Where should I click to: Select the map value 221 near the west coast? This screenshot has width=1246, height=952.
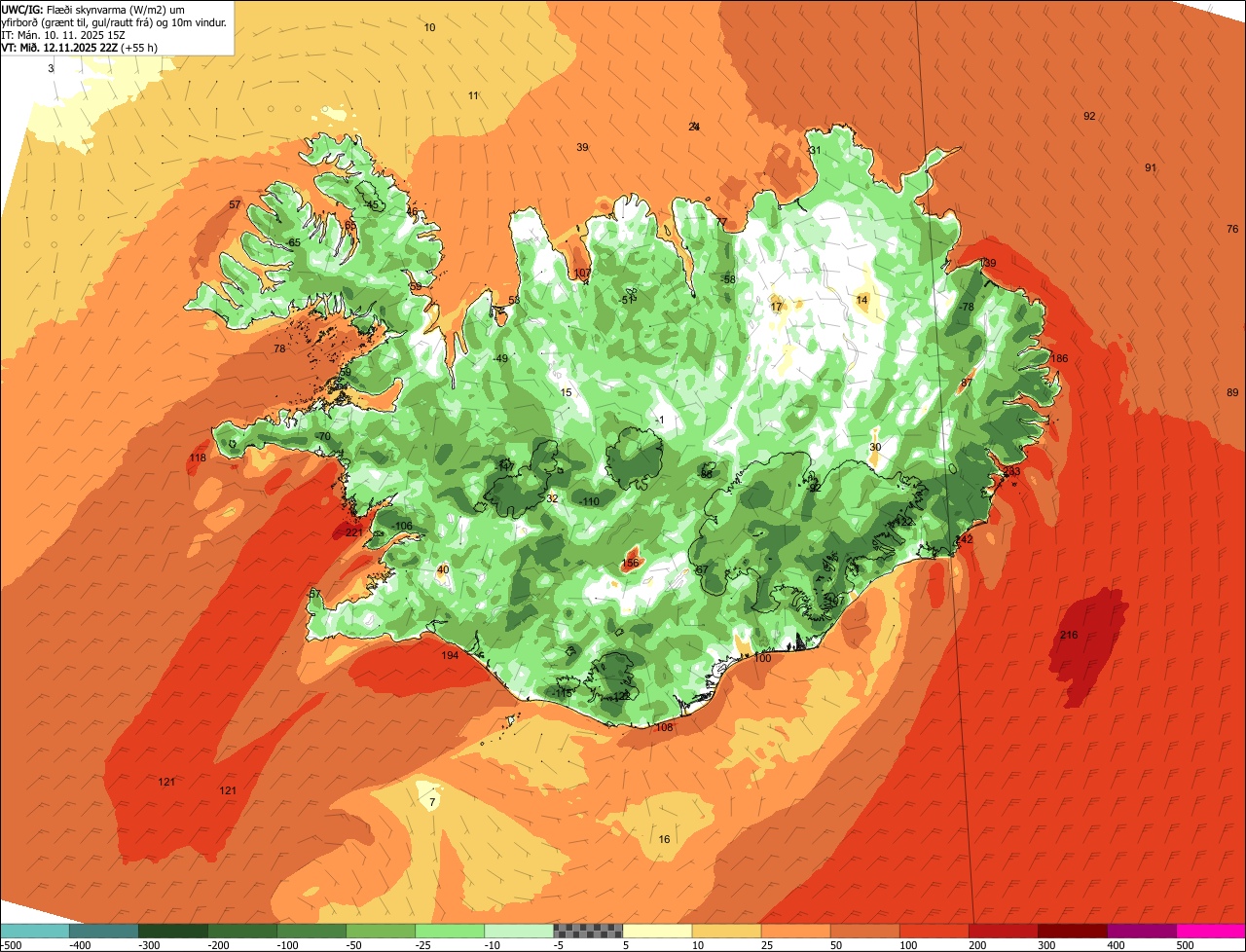click(353, 532)
